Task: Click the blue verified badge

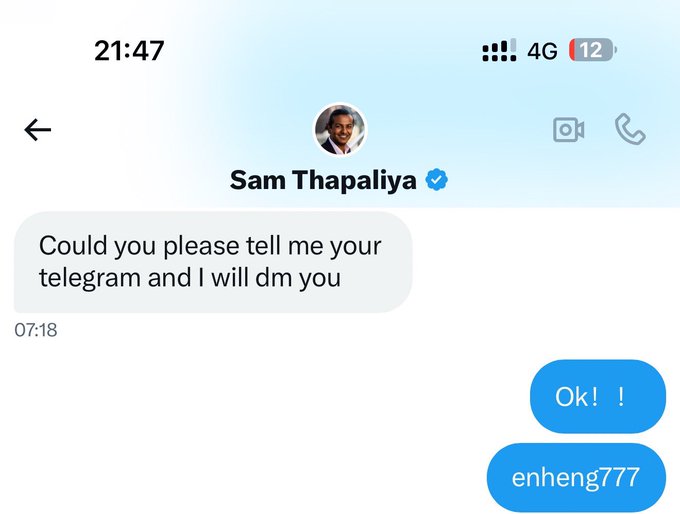Action: (437, 180)
